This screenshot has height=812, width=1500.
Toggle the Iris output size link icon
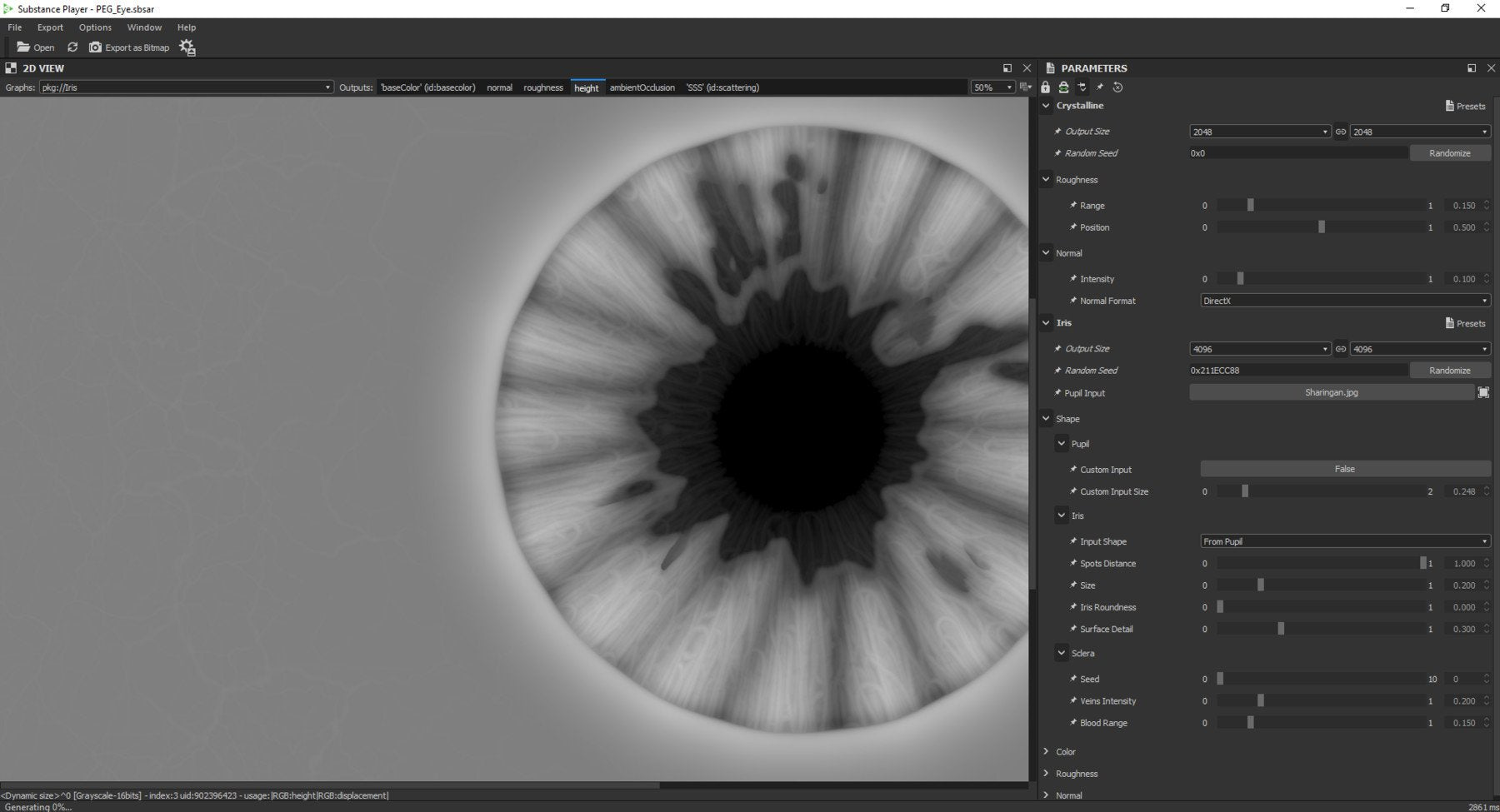click(x=1340, y=349)
